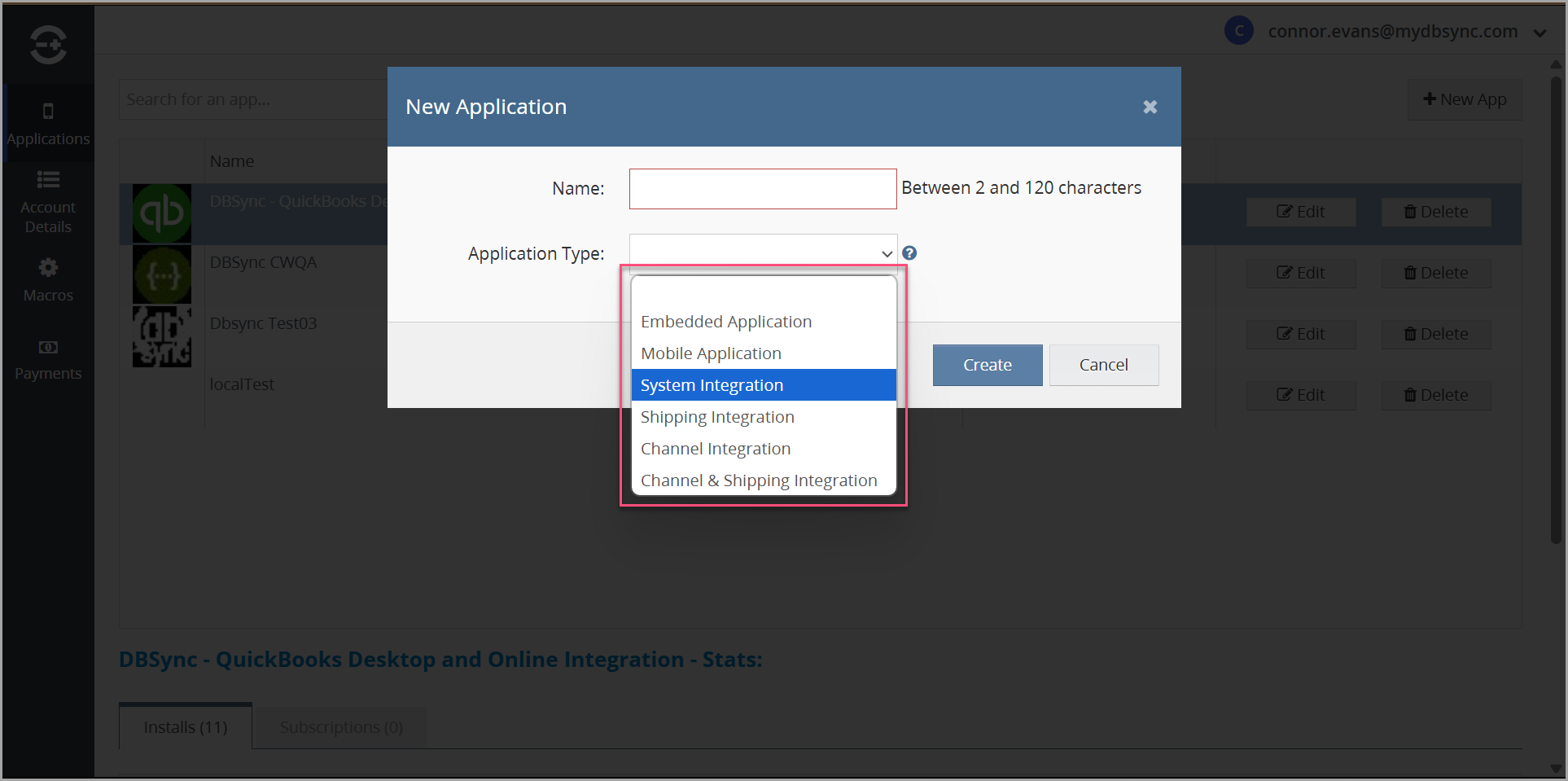The width and height of the screenshot is (1568, 781).
Task: Click the DBSync CWQA app icon
Action: pos(162,275)
